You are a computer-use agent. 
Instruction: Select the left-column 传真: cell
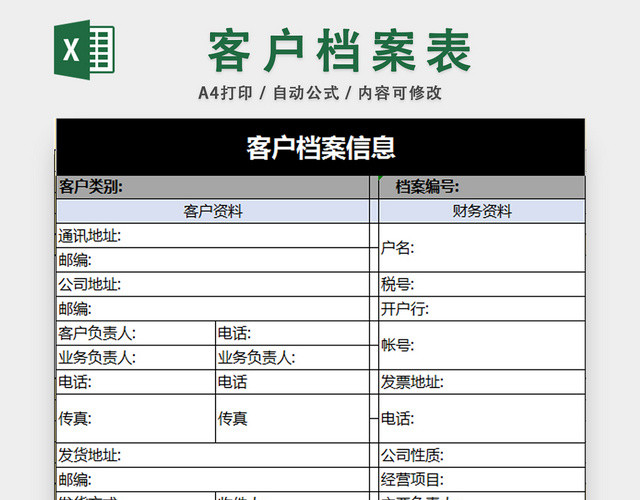pos(136,418)
